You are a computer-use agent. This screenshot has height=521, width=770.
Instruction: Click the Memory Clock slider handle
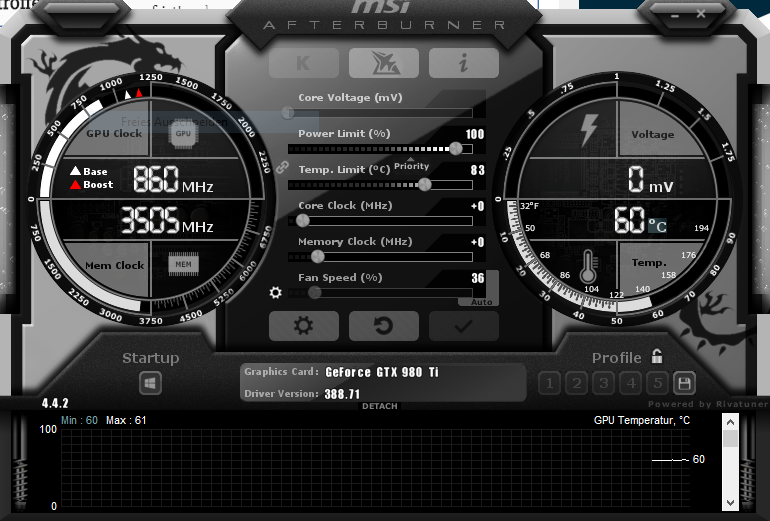[318, 256]
